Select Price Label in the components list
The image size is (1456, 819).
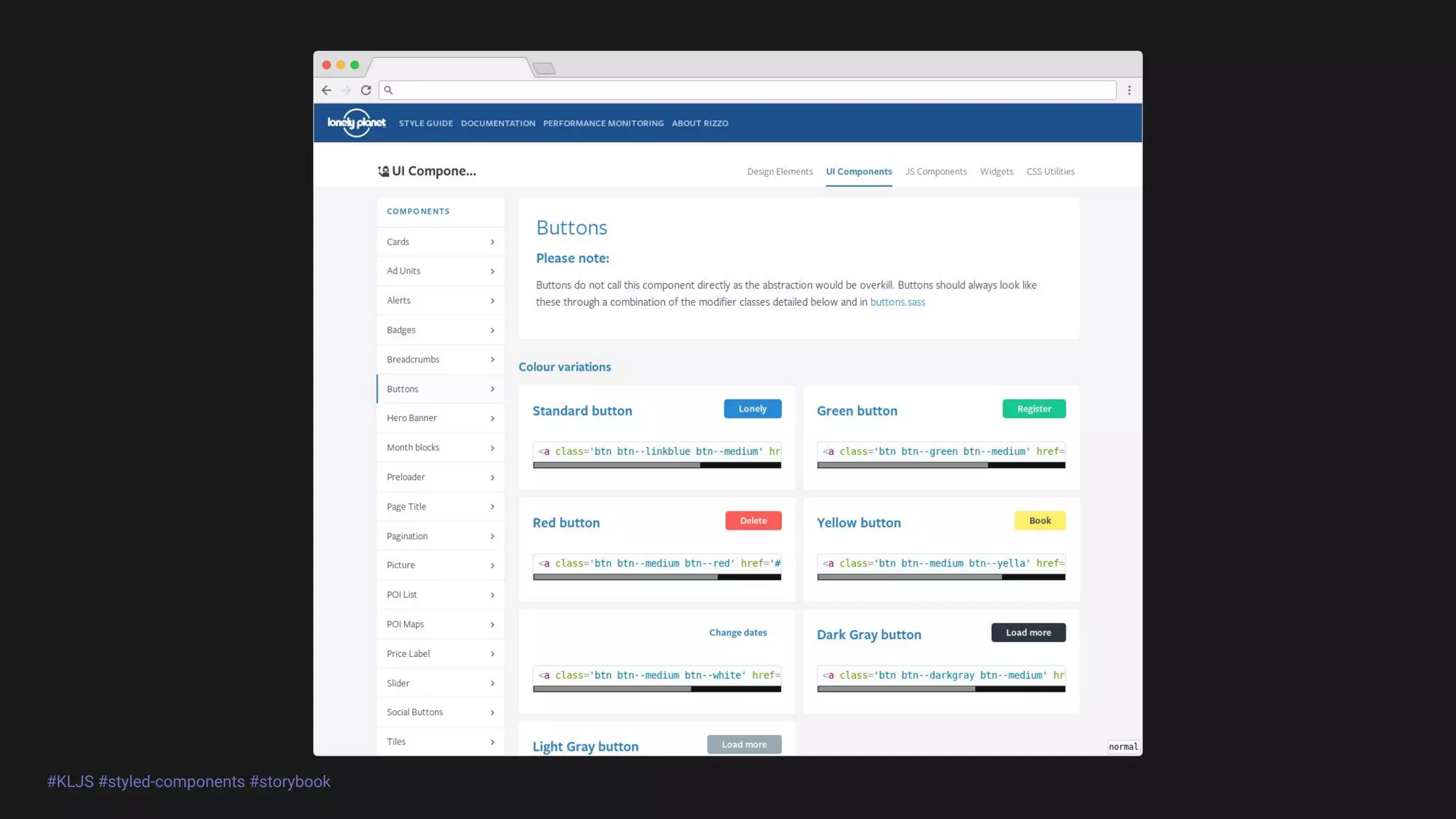tap(440, 654)
